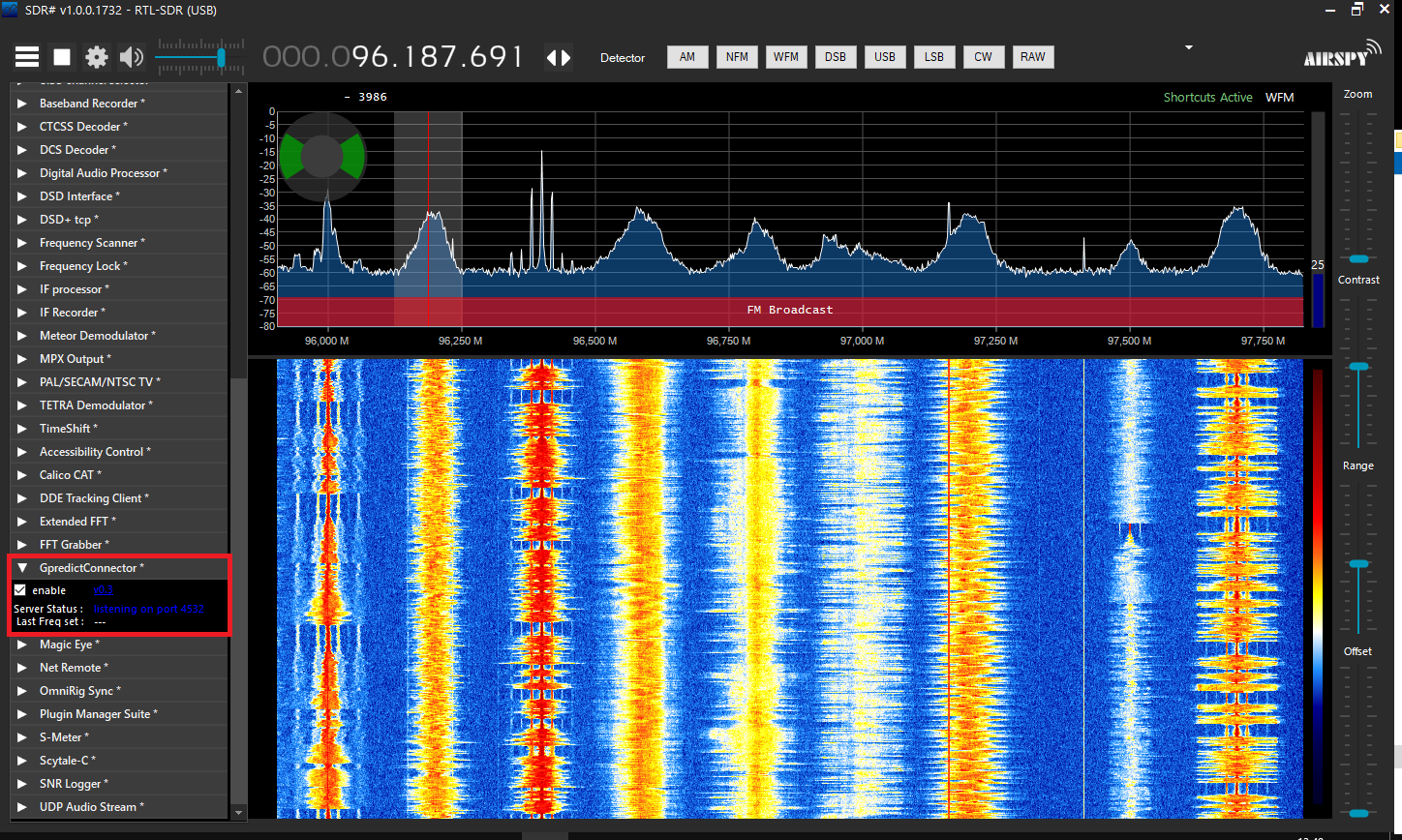Image resolution: width=1402 pixels, height=840 pixels.
Task: Collapse the GpredictConnector panel
Action: (x=119, y=568)
